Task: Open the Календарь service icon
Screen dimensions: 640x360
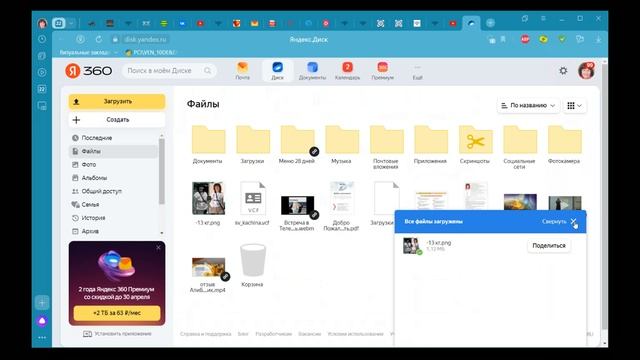Action: (x=347, y=71)
